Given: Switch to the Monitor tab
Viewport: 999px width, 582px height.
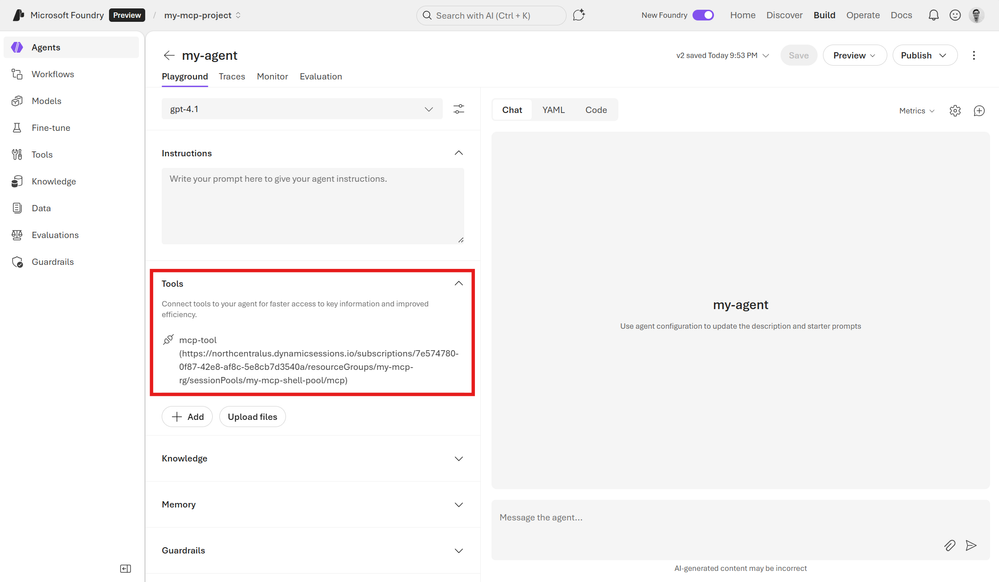Looking at the screenshot, I should pyautogui.click(x=272, y=76).
